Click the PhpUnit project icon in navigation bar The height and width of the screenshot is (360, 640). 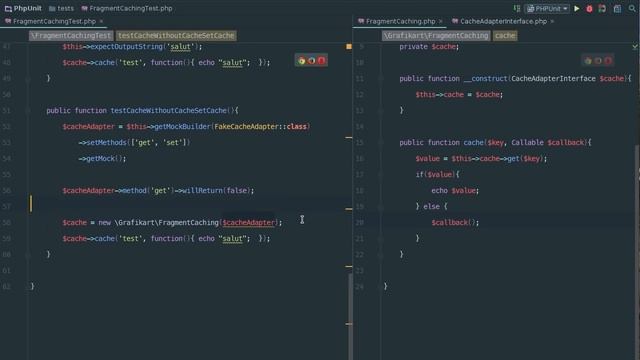click(x=8, y=8)
